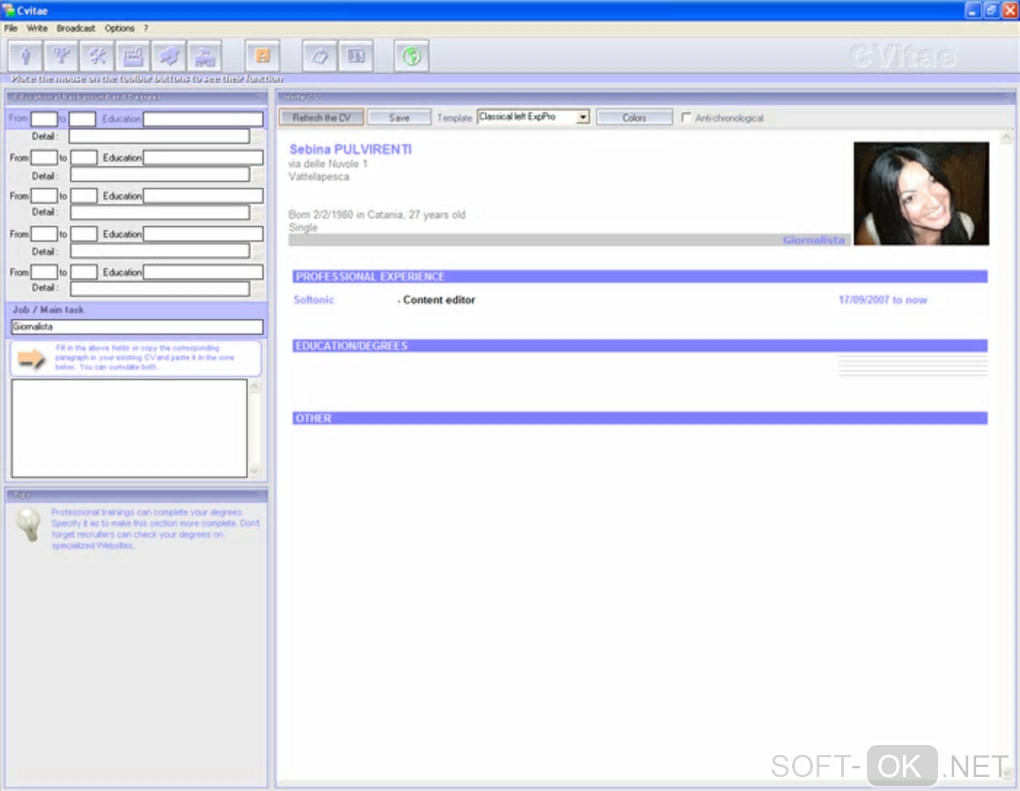Click the profile photo in the CV
The image size is (1020, 791).
(921, 193)
